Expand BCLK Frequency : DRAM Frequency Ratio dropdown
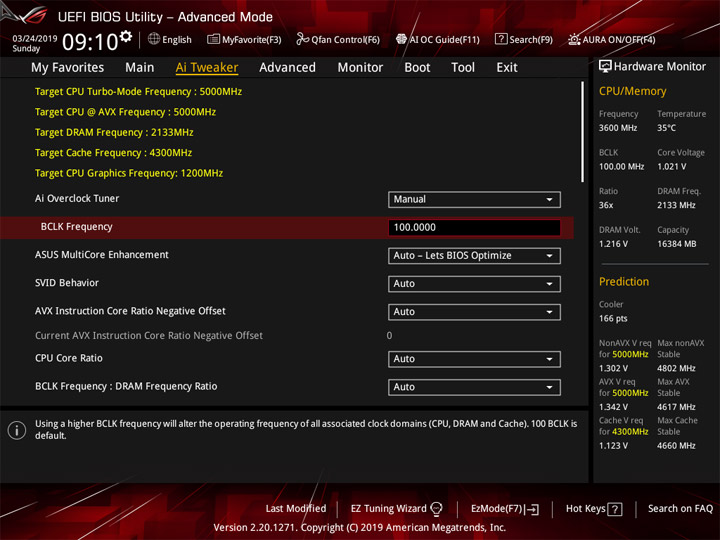 tap(474, 387)
